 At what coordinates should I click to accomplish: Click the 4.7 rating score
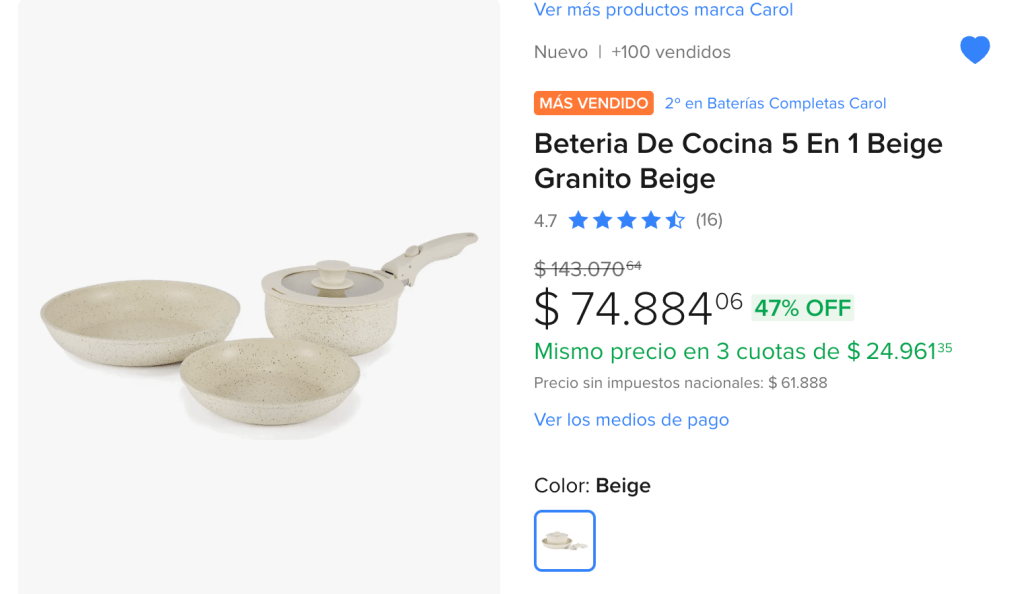545,221
